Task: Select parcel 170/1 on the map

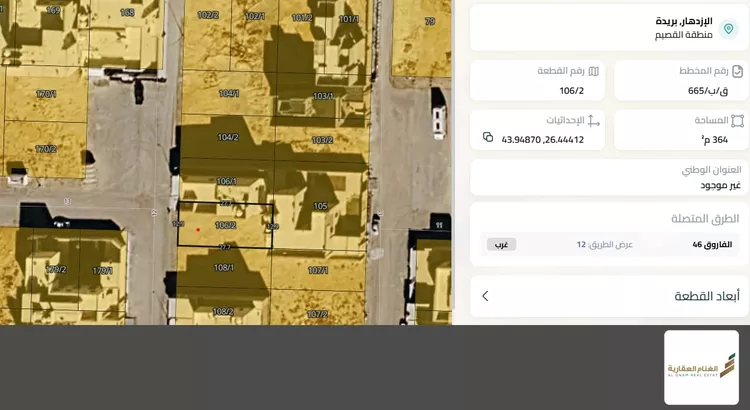Action: (x=46, y=94)
